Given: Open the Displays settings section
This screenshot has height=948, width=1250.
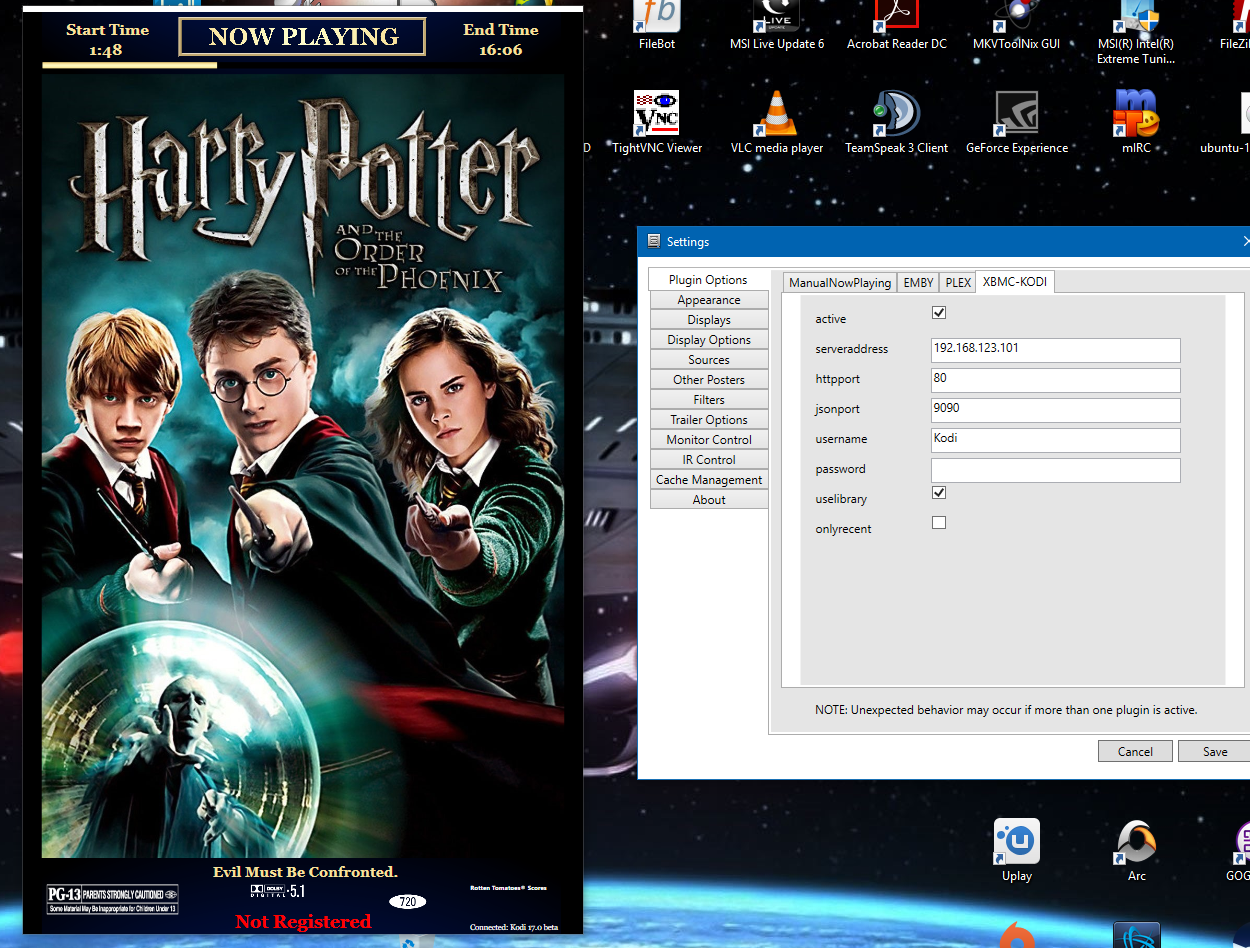Looking at the screenshot, I should [709, 320].
